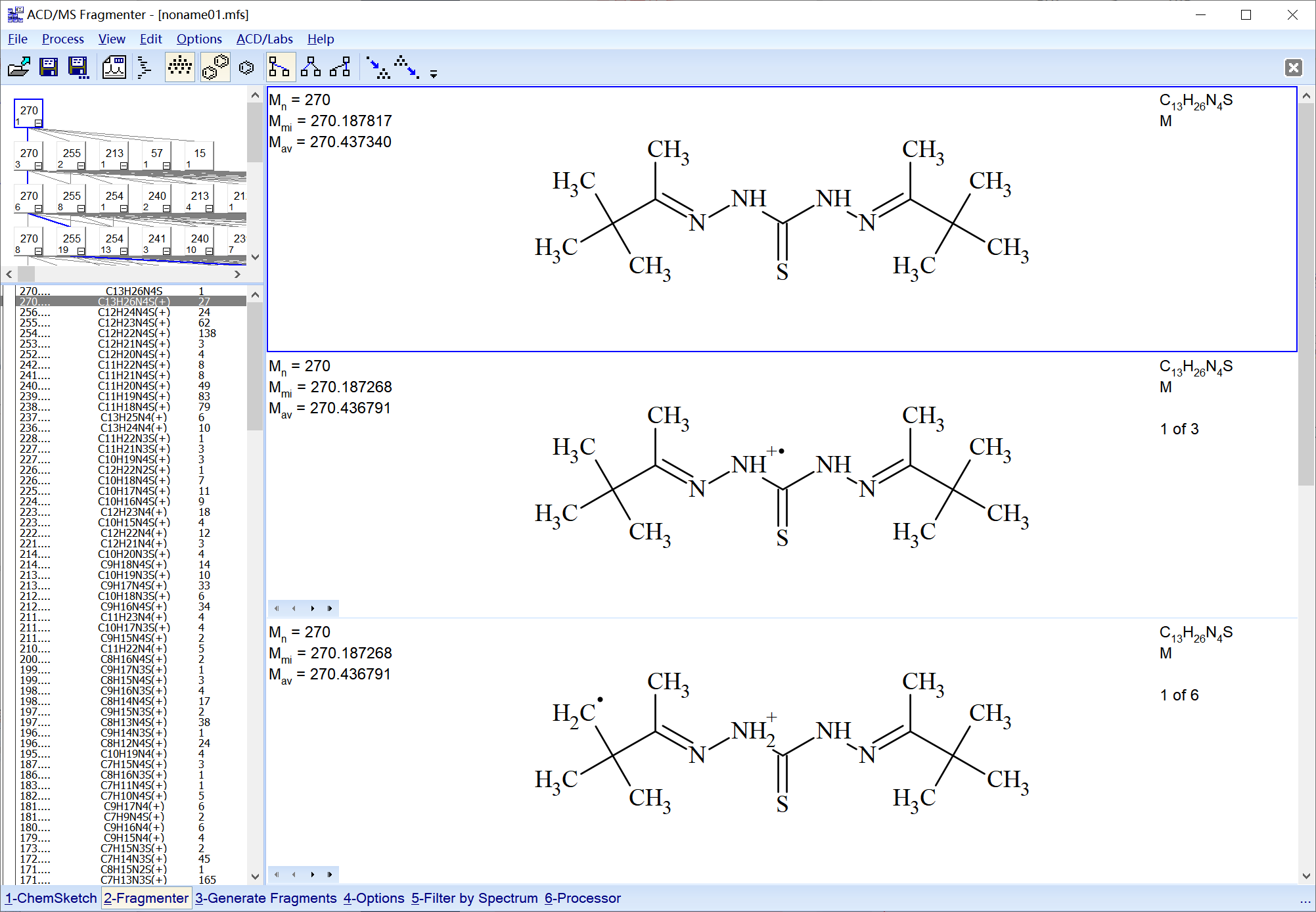Toggle the highlighted tree path layout icon

click(x=279, y=67)
